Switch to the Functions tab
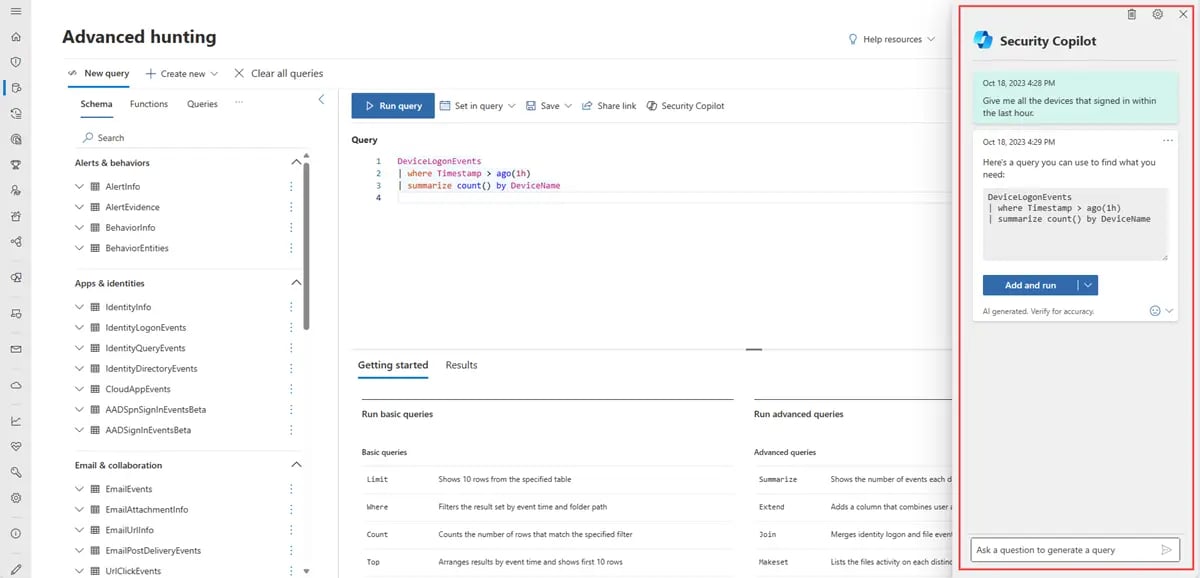 point(149,103)
